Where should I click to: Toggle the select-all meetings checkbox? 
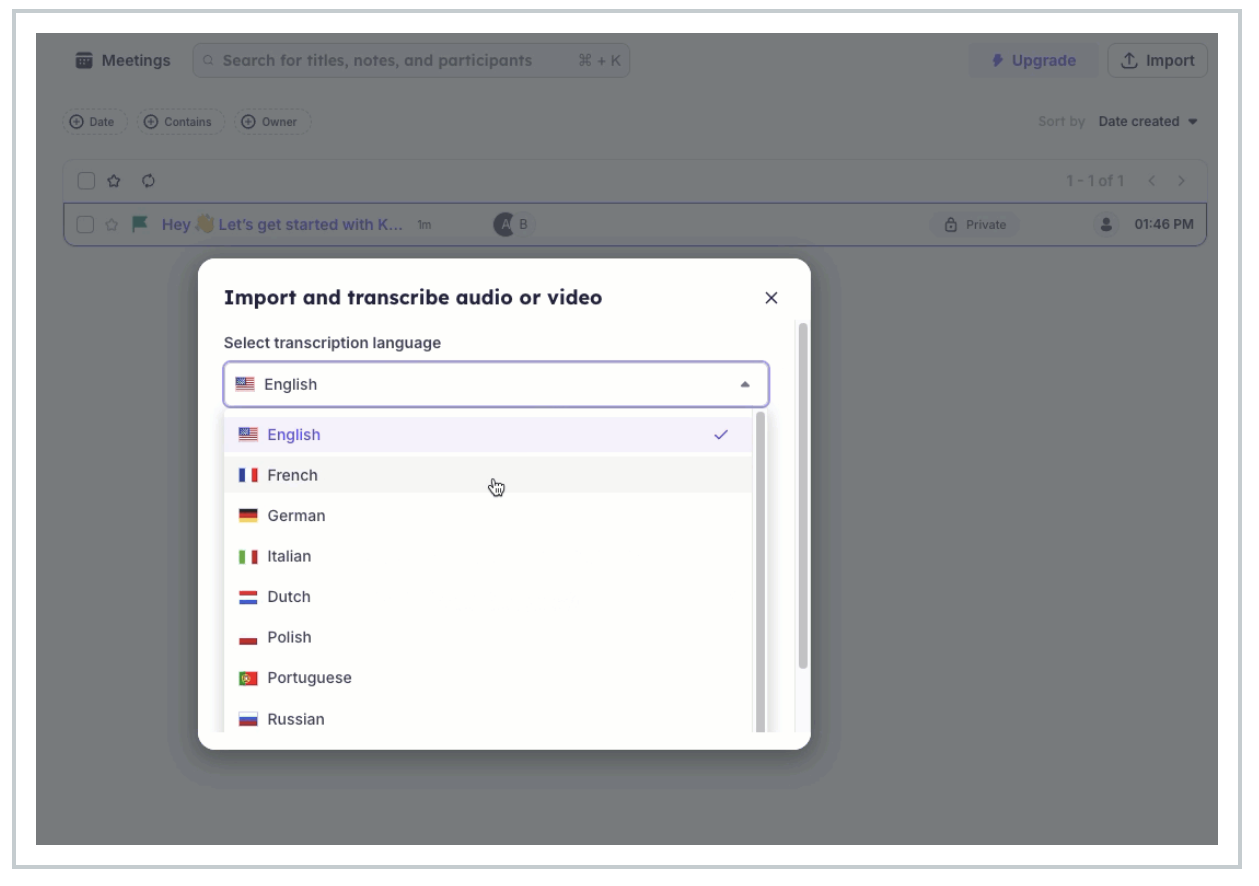pyautogui.click(x=86, y=181)
